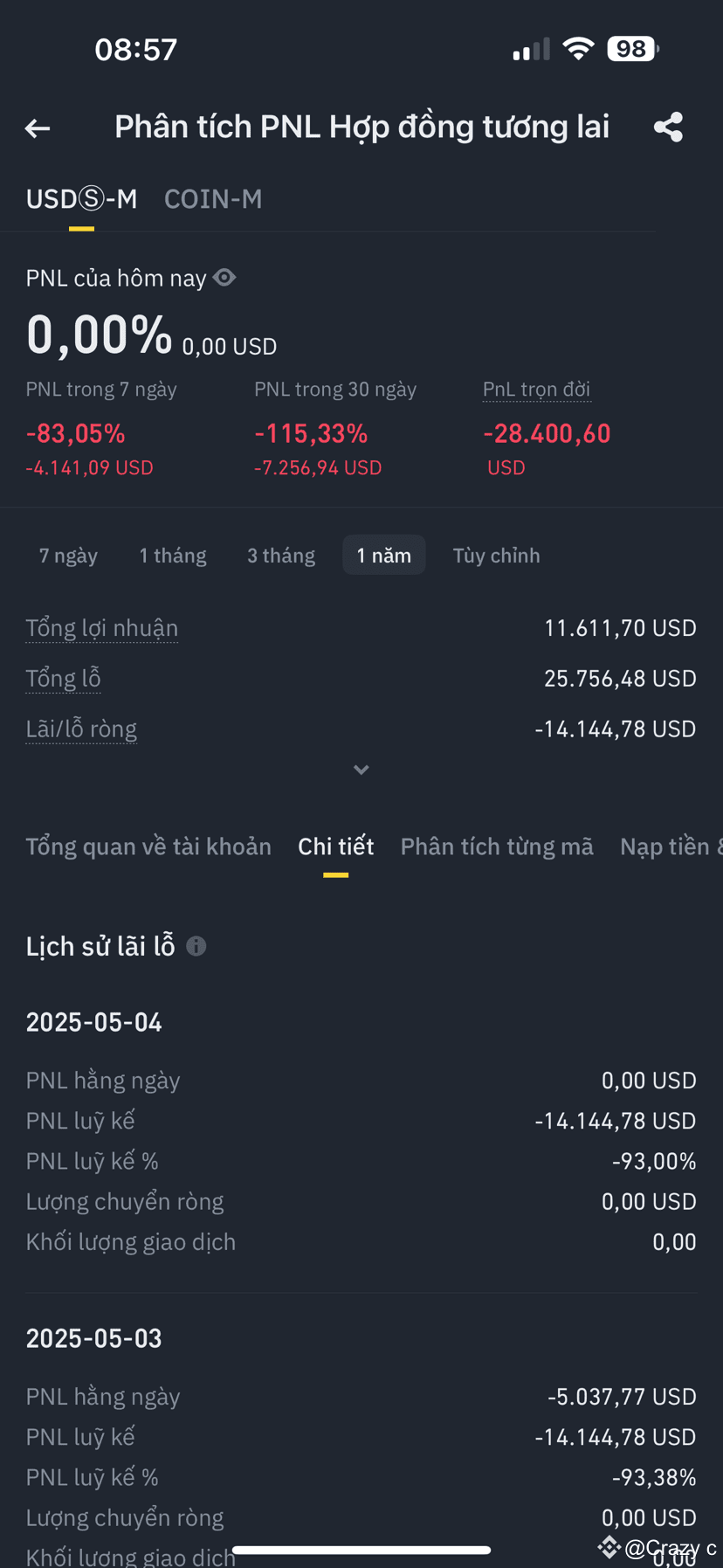This screenshot has height=1568, width=723.
Task: Select the 1 tháng range
Action: pos(173,556)
